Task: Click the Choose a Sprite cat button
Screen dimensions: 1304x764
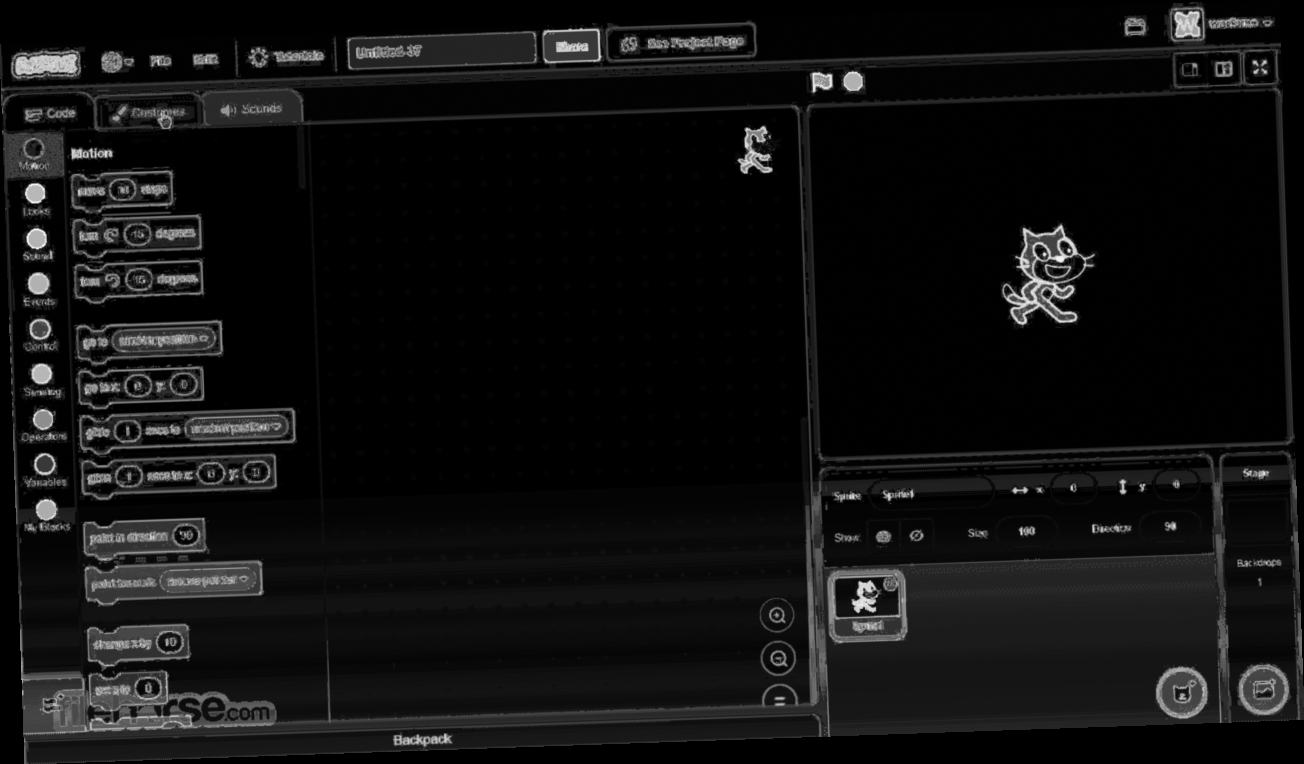Action: click(1182, 692)
